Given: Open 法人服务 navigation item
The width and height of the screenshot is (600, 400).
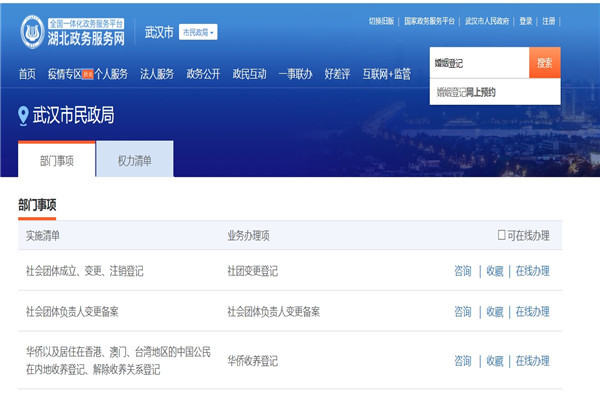Looking at the screenshot, I should coord(157,74).
